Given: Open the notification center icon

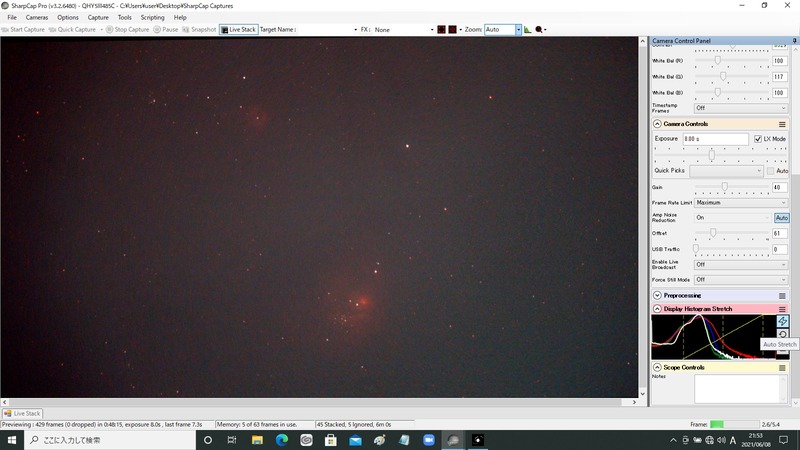Looking at the screenshot, I should coord(784,440).
